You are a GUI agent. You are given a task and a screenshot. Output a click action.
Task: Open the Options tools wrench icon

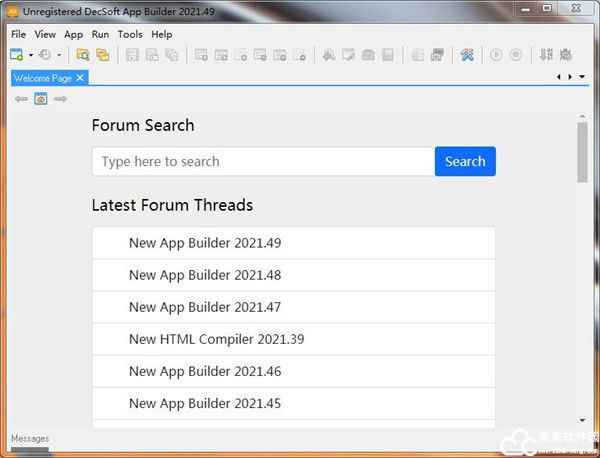point(467,55)
